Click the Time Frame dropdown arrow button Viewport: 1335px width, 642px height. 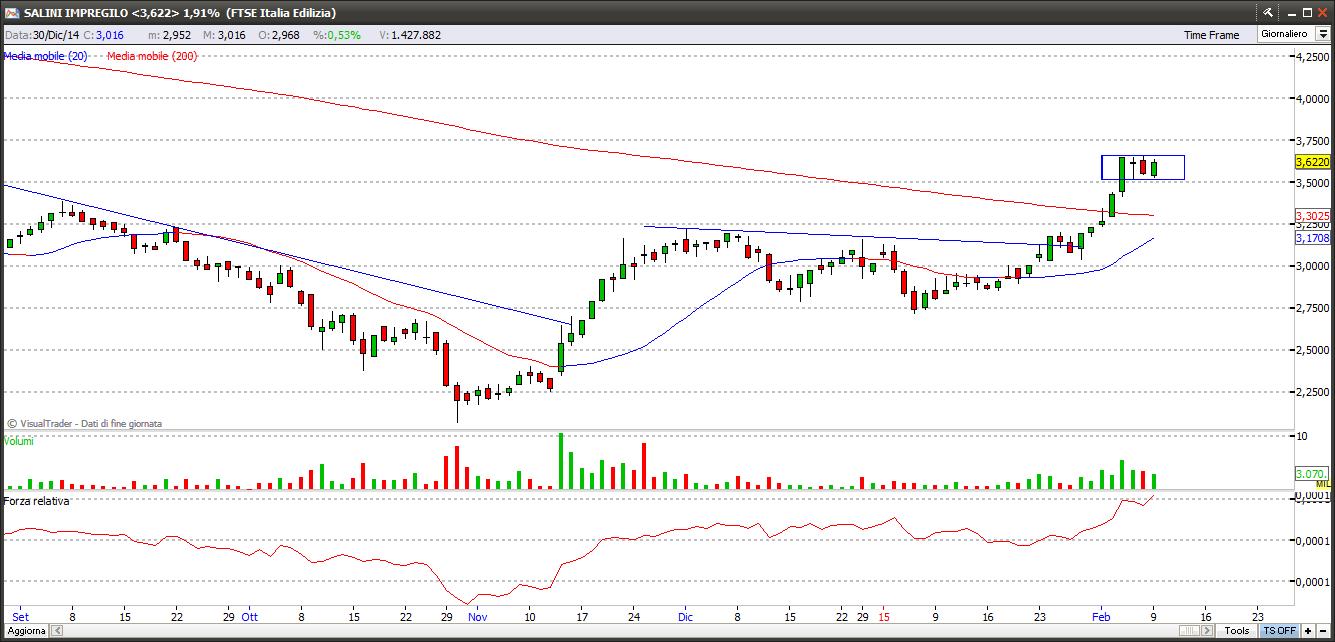[1322, 34]
